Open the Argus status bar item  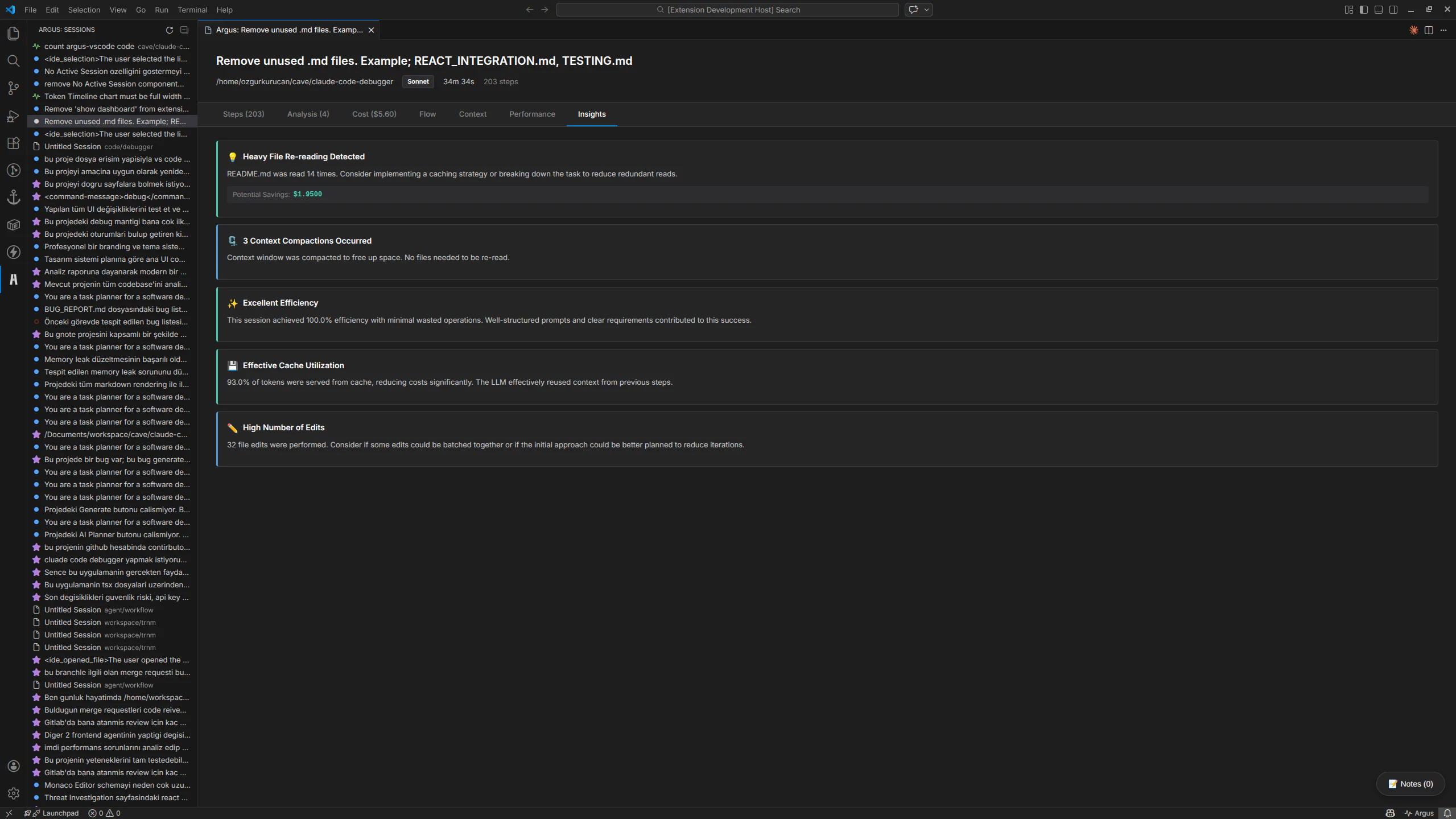click(1419, 813)
